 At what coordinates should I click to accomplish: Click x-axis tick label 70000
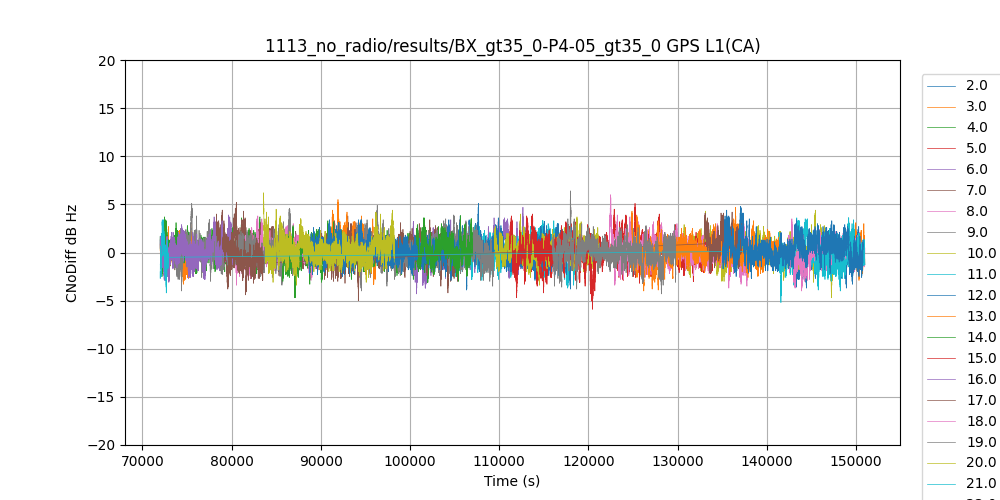click(142, 461)
